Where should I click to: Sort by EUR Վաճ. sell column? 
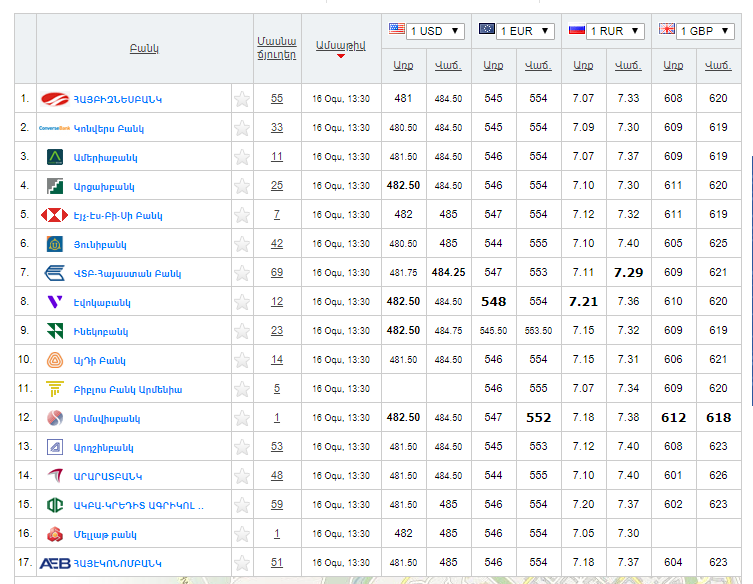[x=538, y=66]
